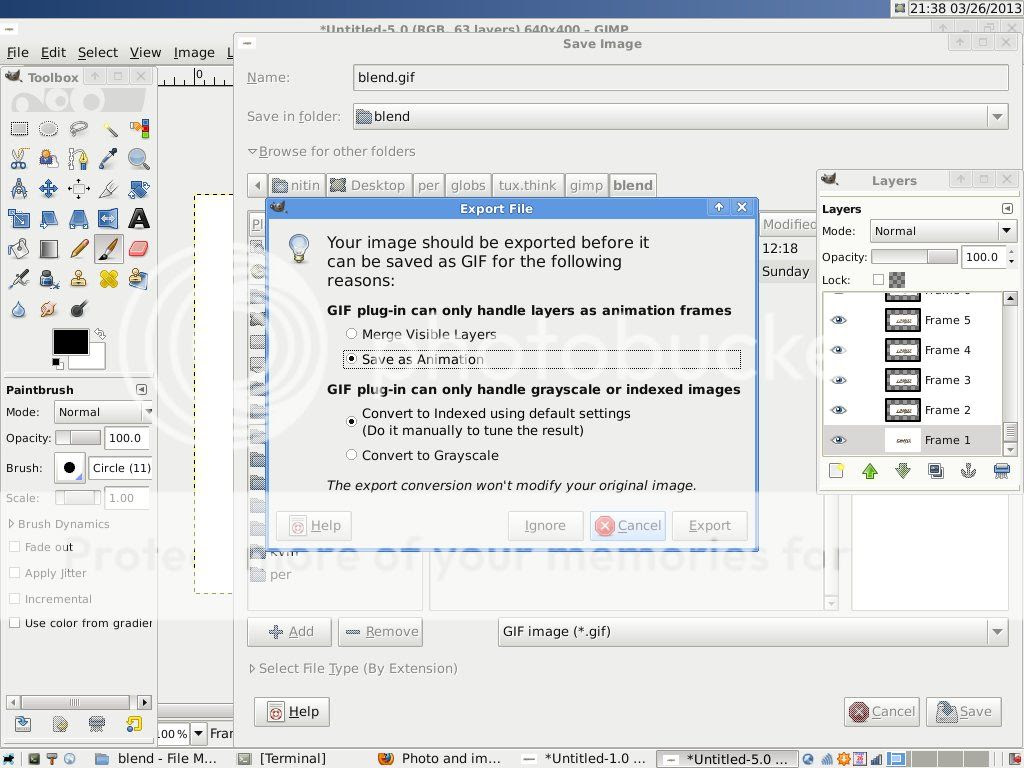Select the Frame 2 layer thumbnail

(x=903, y=410)
